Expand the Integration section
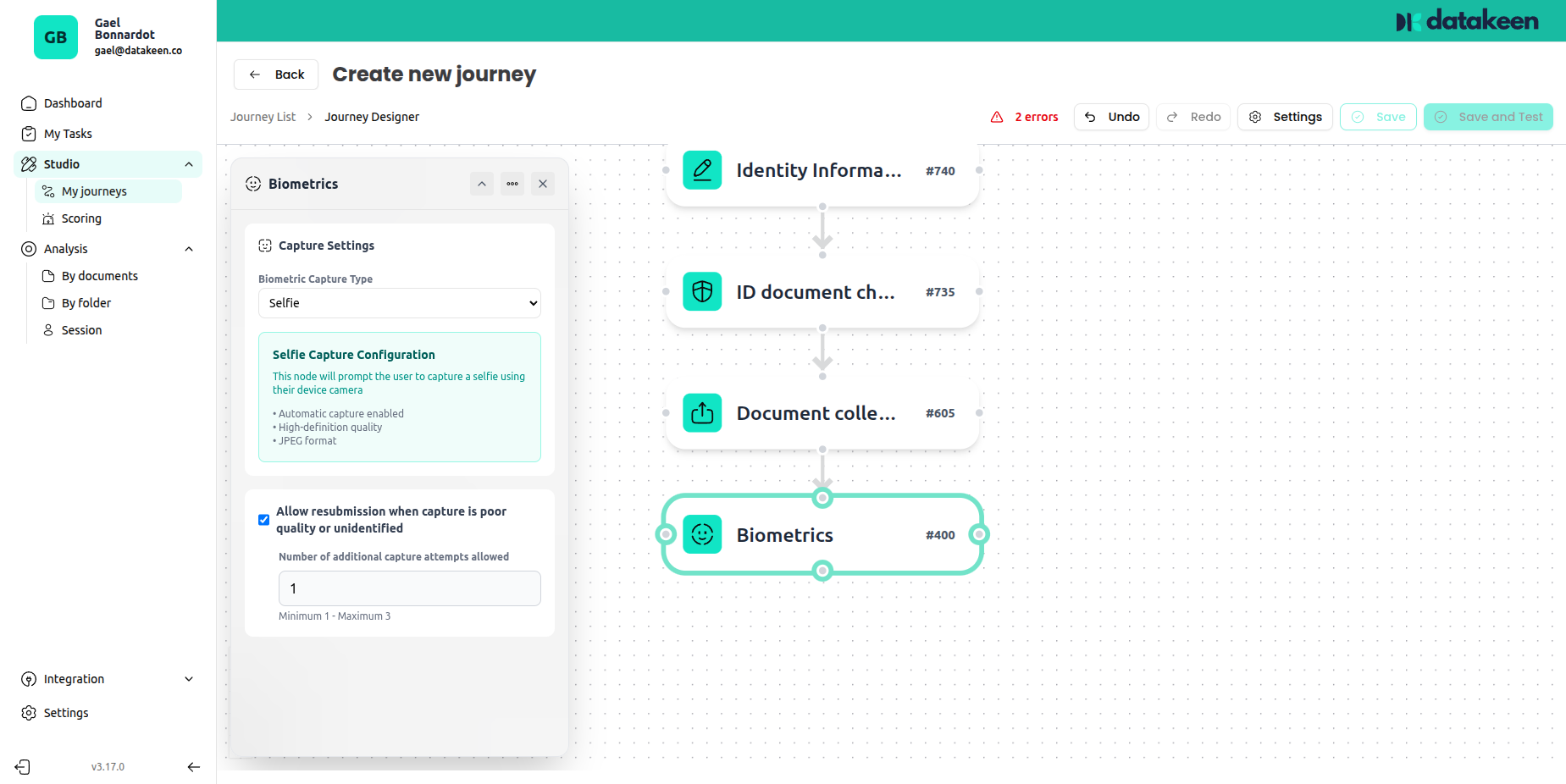The width and height of the screenshot is (1566, 784). (x=189, y=678)
